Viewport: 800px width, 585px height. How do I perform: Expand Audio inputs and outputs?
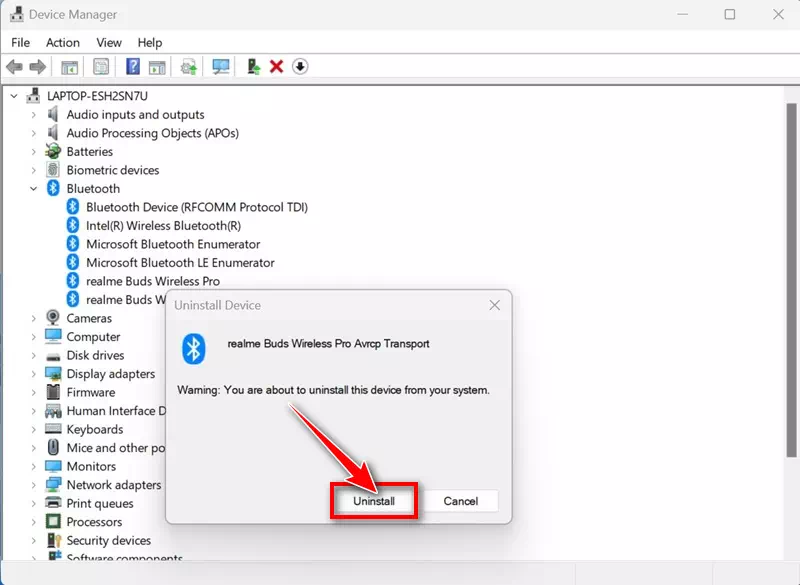34,115
